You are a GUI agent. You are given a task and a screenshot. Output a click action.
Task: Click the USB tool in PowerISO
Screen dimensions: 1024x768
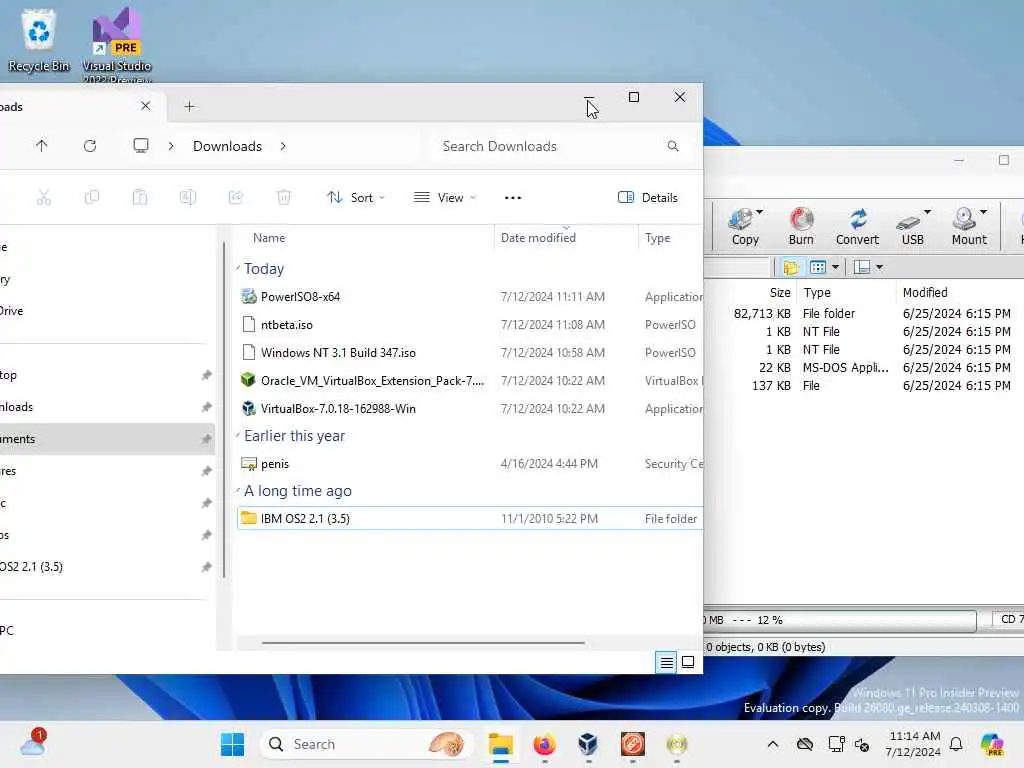point(912,226)
